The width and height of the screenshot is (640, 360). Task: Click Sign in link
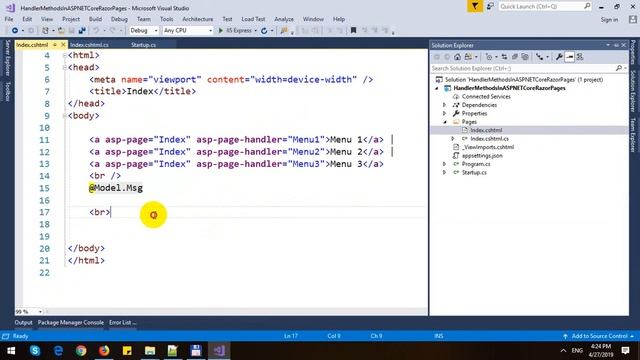click(609, 20)
